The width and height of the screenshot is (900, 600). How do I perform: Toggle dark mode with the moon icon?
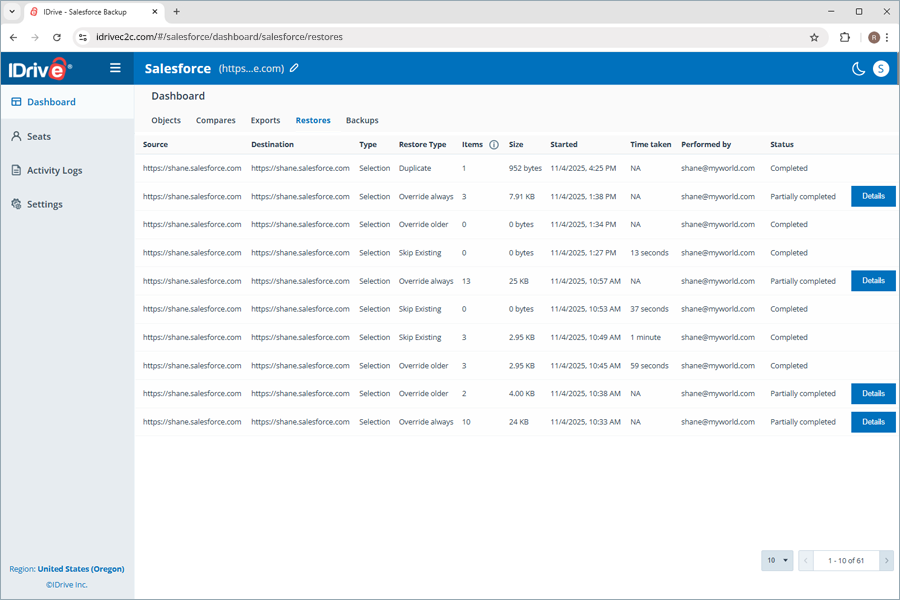[858, 69]
